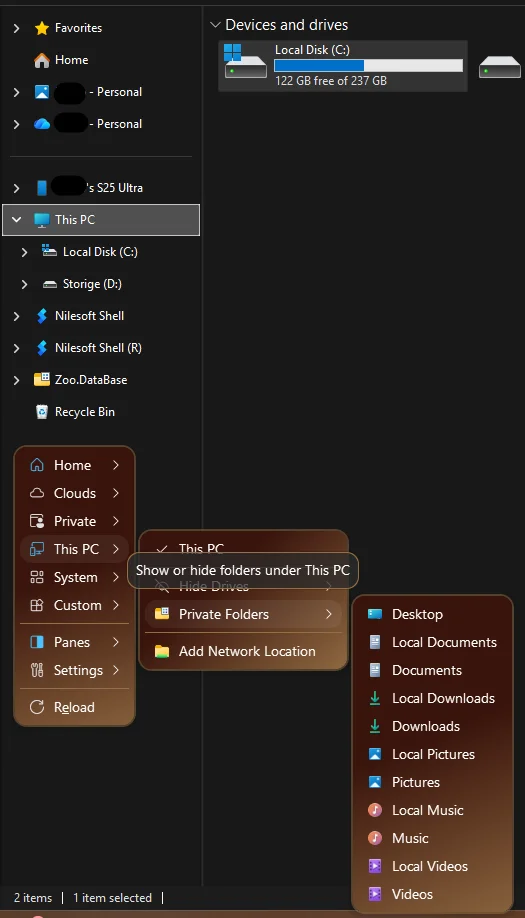This screenshot has height=918, width=525.
Task: Click the Storige (D:) drive icon
Action: (x=50, y=284)
